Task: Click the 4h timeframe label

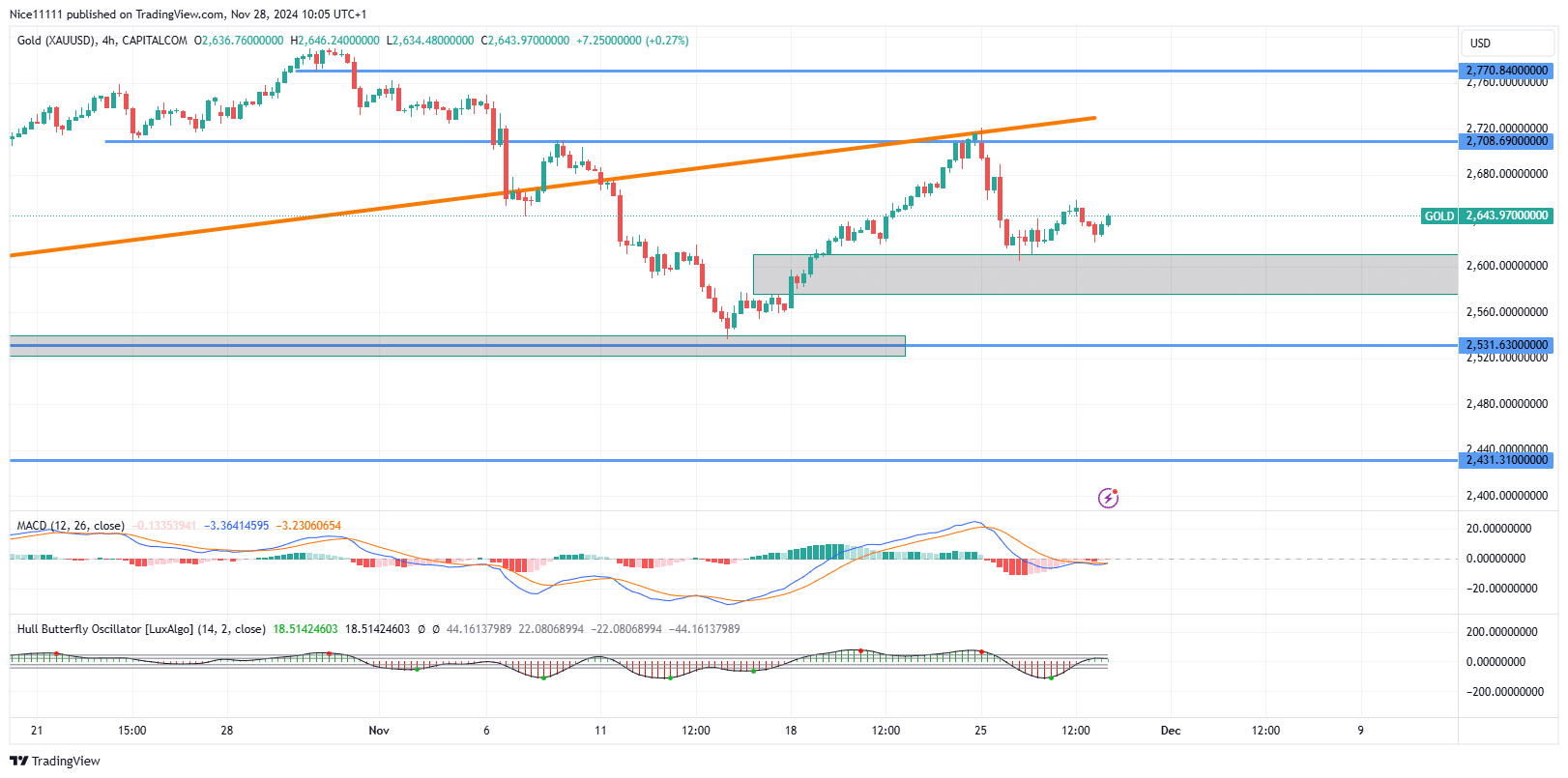Action: (109, 41)
